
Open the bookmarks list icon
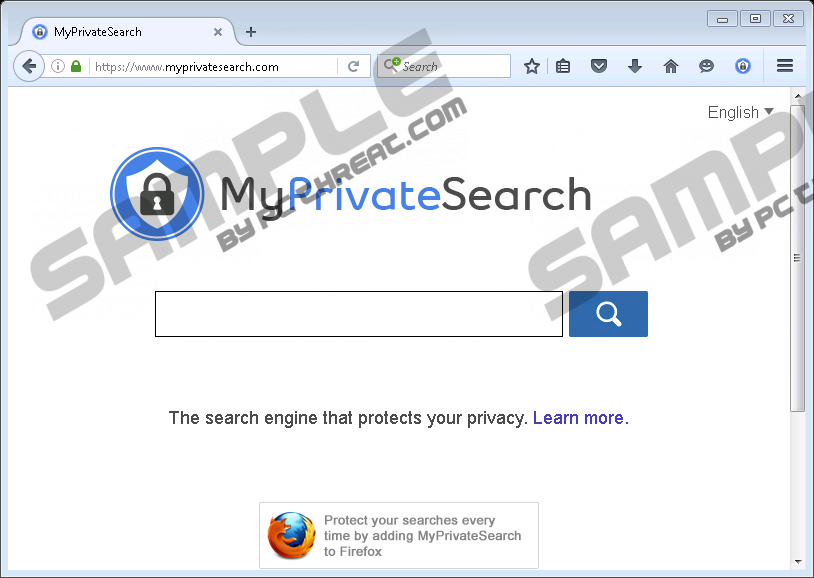[563, 66]
